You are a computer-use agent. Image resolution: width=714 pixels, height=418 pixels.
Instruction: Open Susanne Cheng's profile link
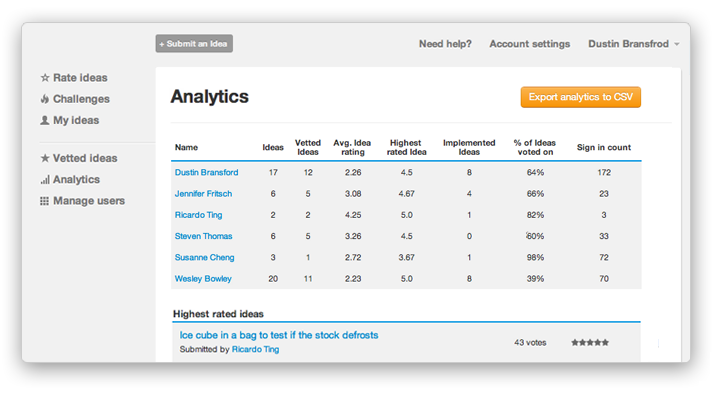[x=204, y=258]
